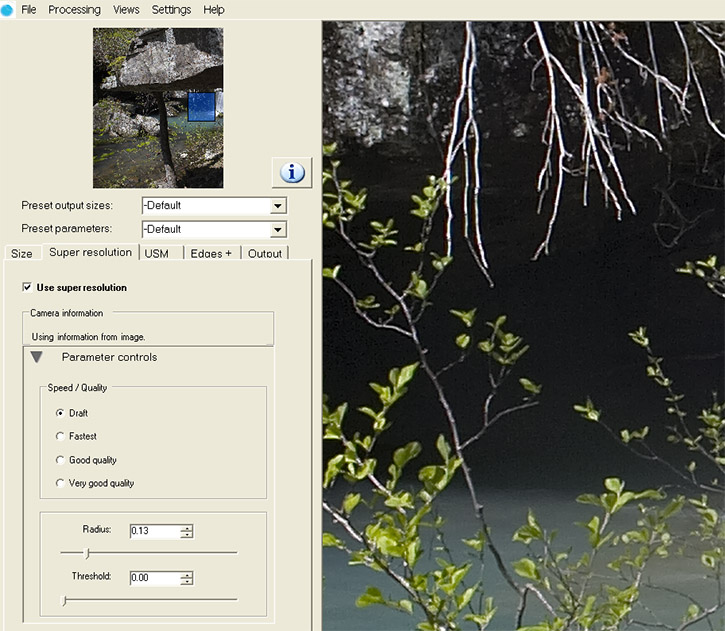Click the Threshold value field
The image size is (725, 631).
(155, 578)
